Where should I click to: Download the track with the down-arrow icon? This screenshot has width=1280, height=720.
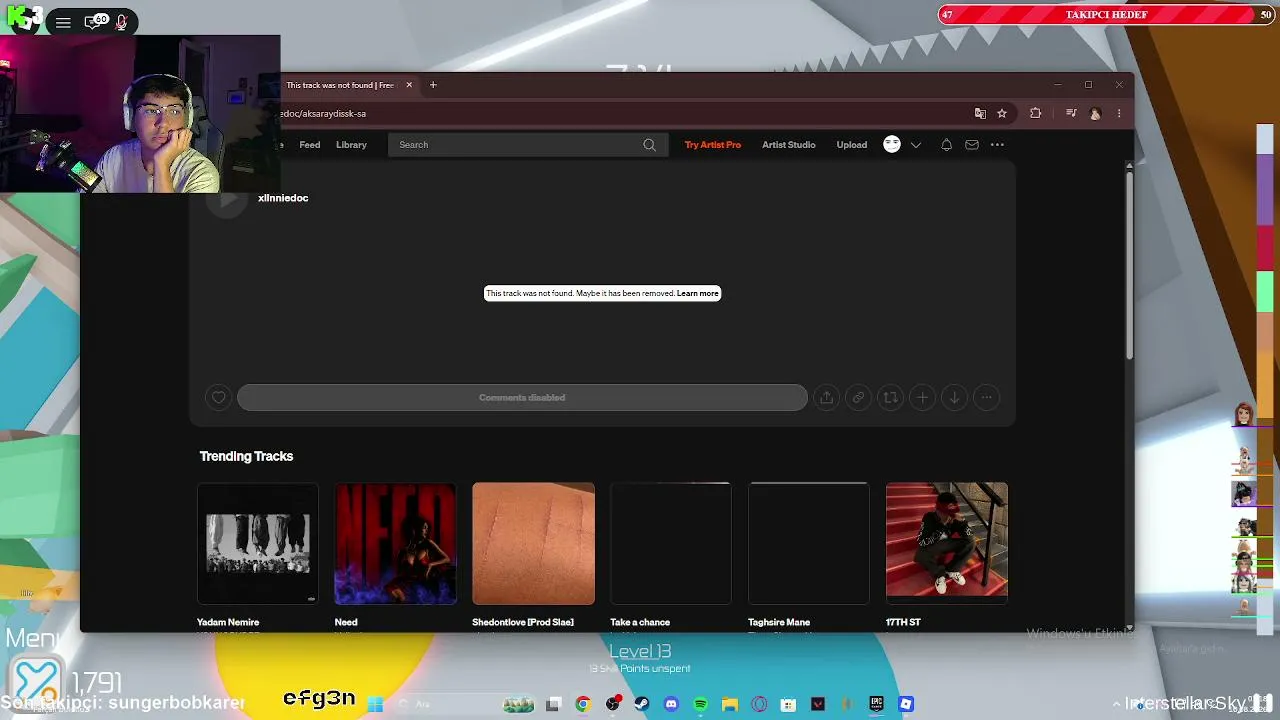[x=954, y=398]
